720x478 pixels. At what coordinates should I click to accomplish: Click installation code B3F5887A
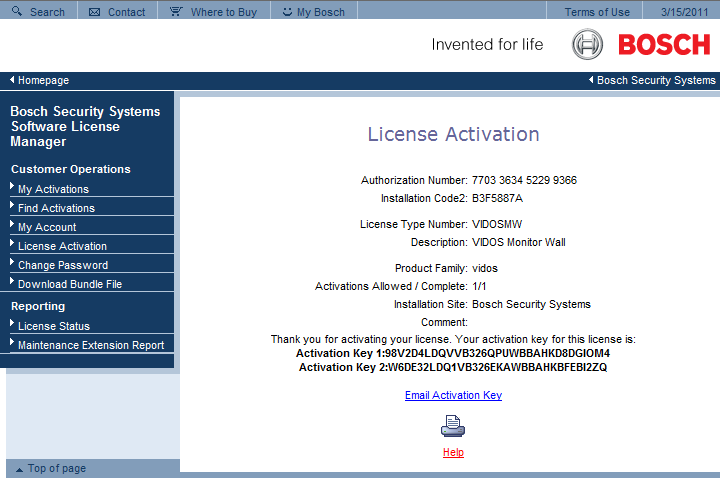pos(497,198)
